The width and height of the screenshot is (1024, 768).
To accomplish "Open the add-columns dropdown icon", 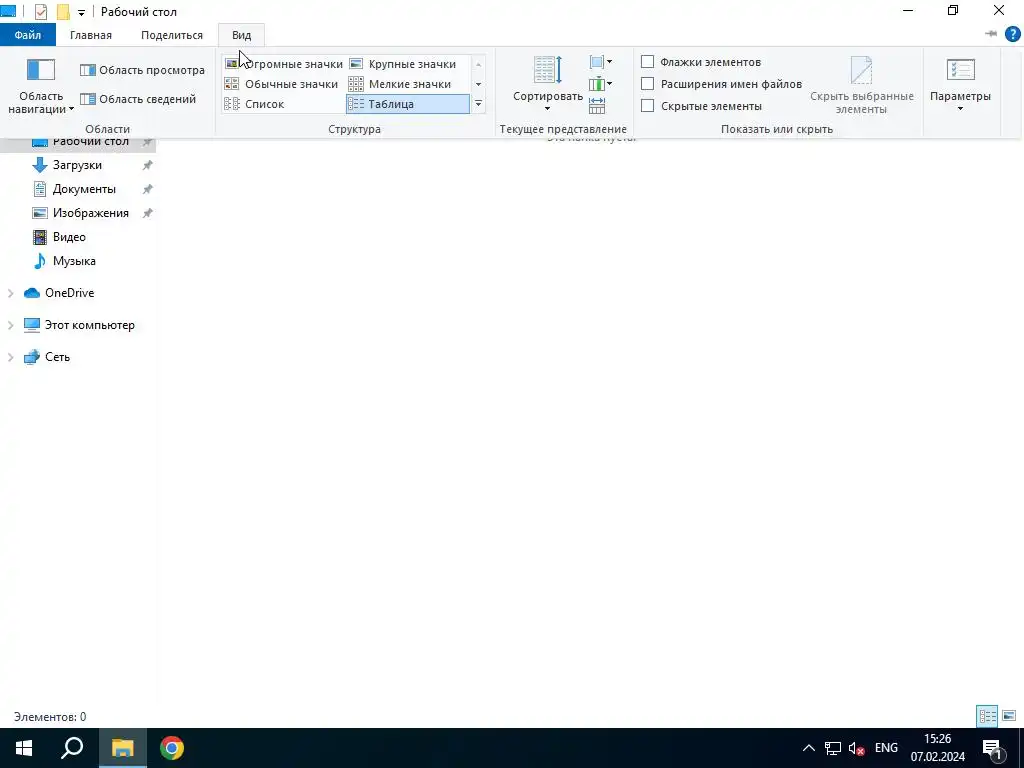I will click(601, 84).
